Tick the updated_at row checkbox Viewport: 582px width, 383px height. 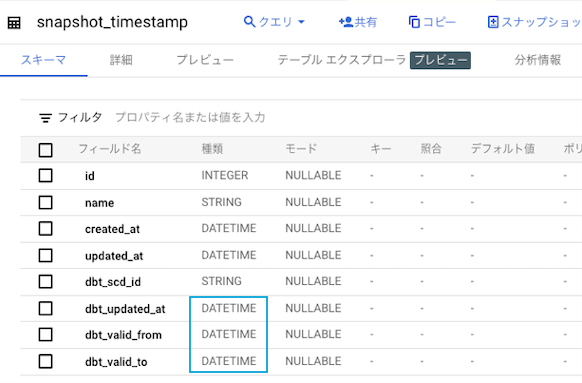tap(45, 255)
